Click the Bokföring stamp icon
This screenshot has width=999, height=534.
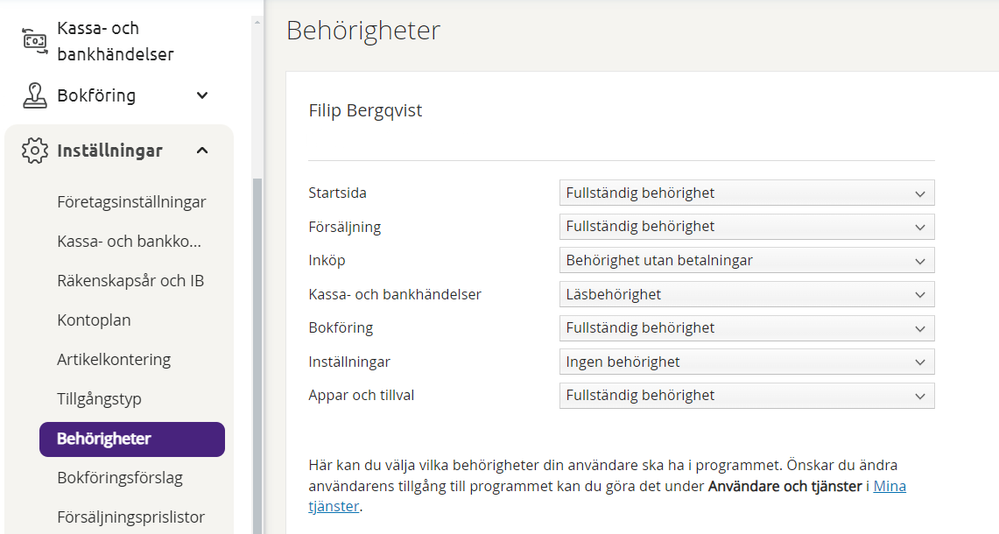coord(34,96)
